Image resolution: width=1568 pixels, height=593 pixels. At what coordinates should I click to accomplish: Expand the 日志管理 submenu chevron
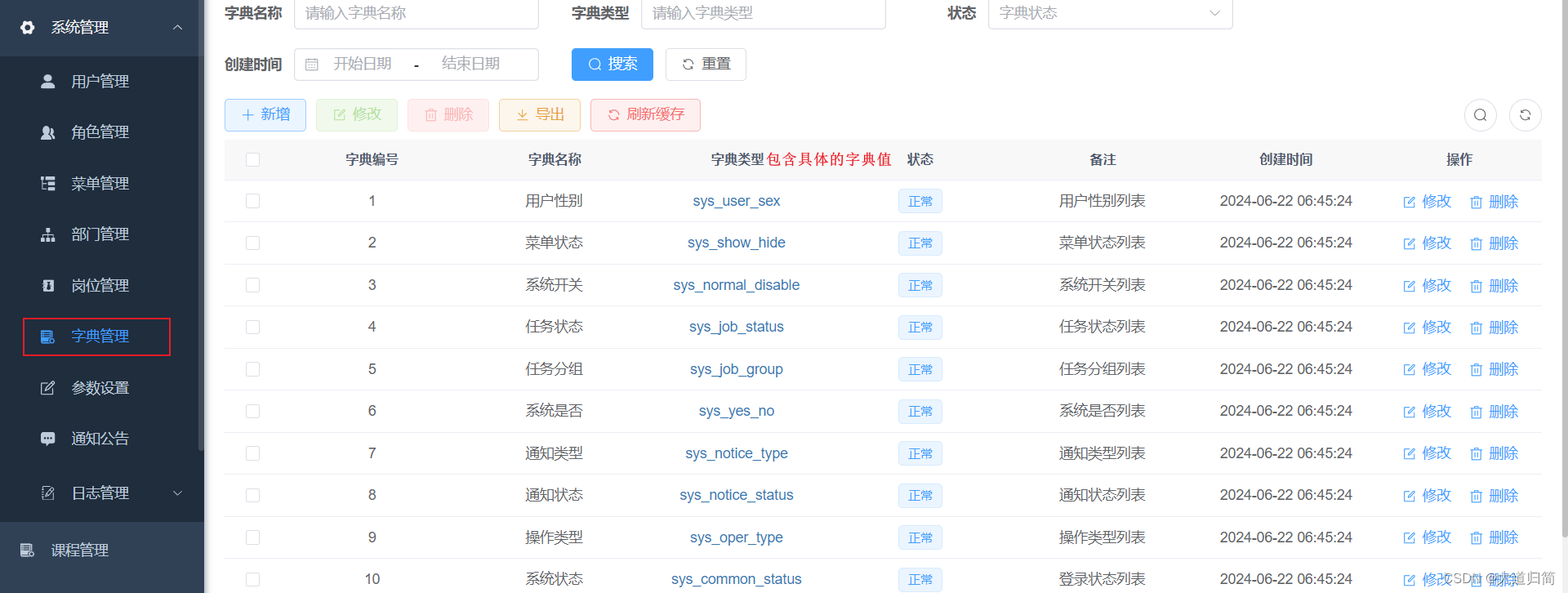(x=177, y=493)
